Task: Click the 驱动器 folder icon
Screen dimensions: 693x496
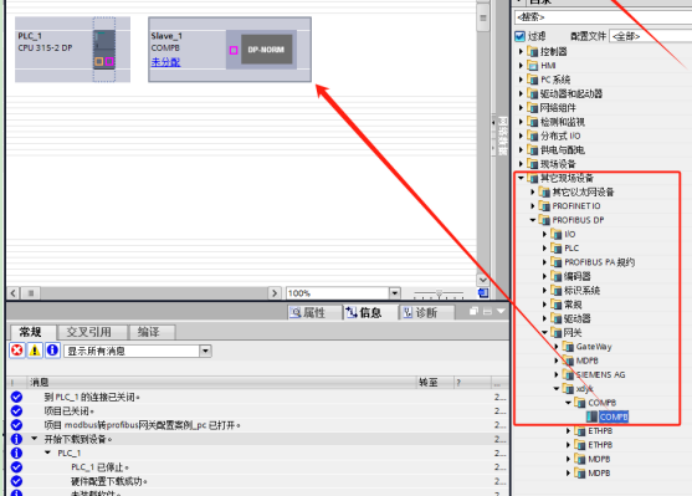Action: pyautogui.click(x=557, y=319)
